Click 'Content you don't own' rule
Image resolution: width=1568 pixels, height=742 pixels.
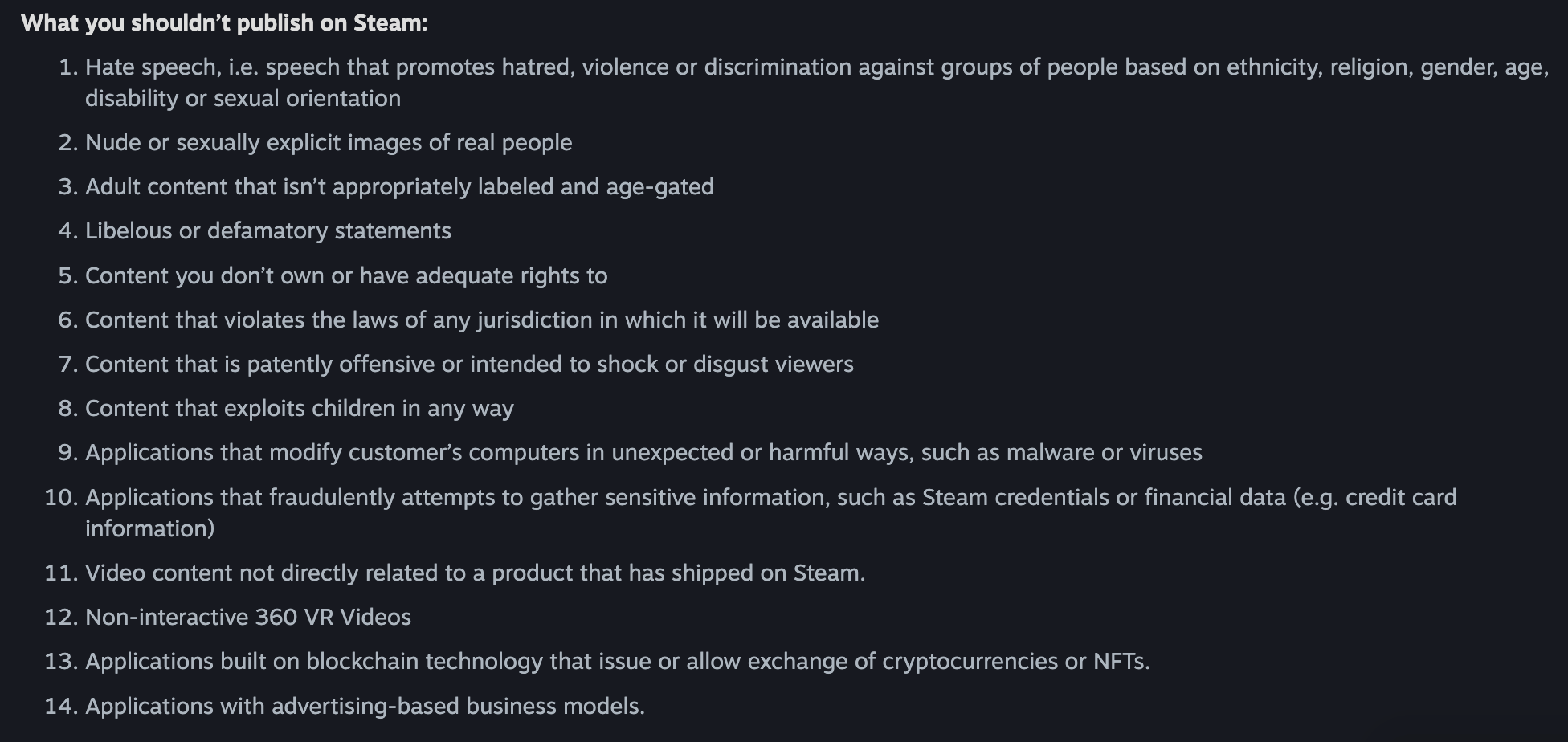pyautogui.click(x=346, y=275)
